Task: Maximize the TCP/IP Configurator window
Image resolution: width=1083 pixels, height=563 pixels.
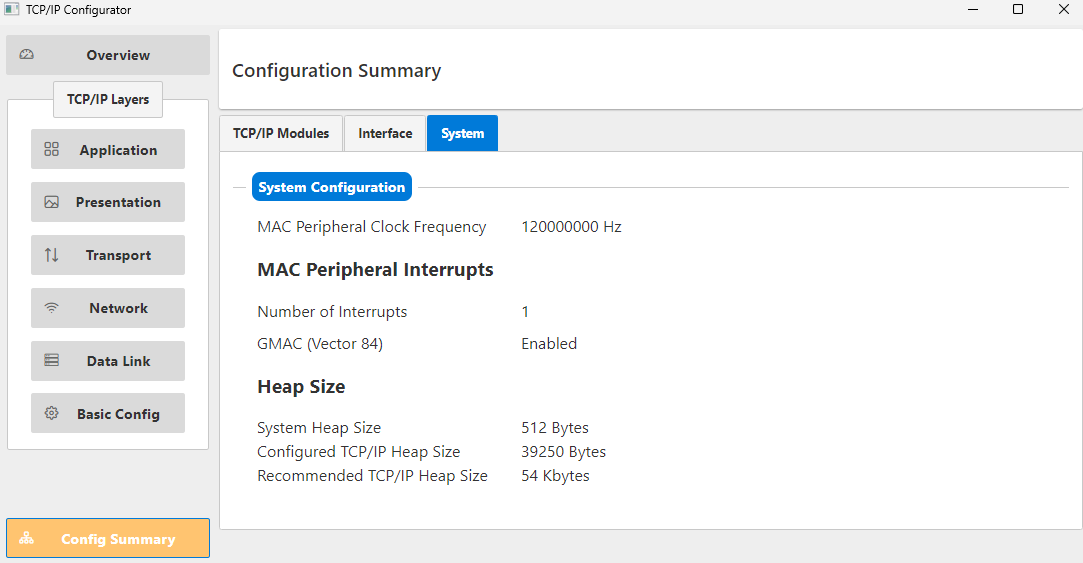Action: click(x=1018, y=10)
